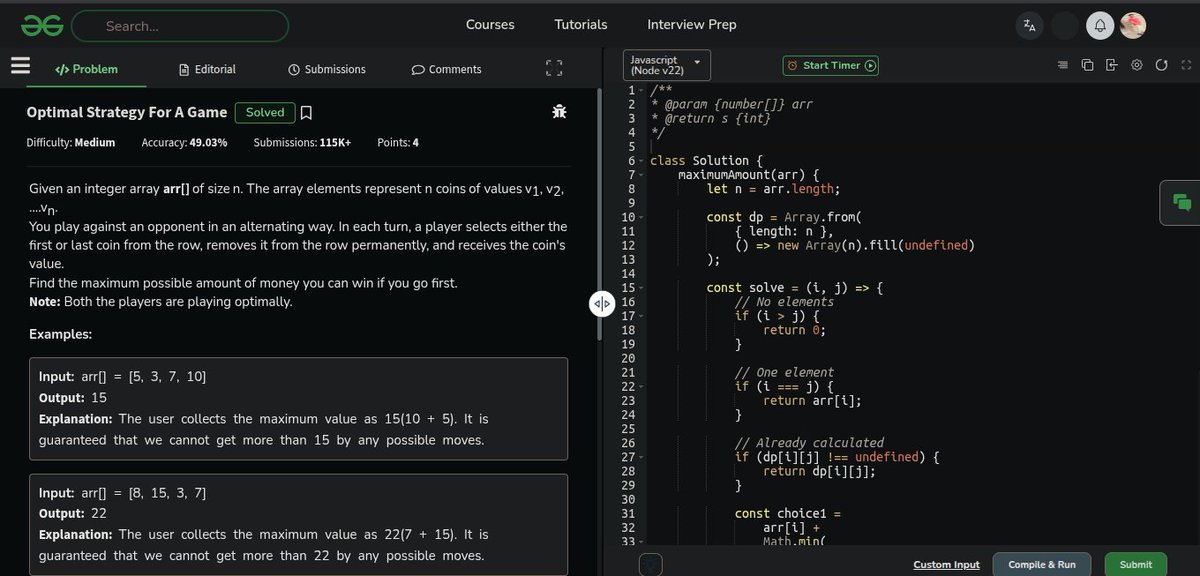
Task: Click the first example input box
Action: (298, 408)
